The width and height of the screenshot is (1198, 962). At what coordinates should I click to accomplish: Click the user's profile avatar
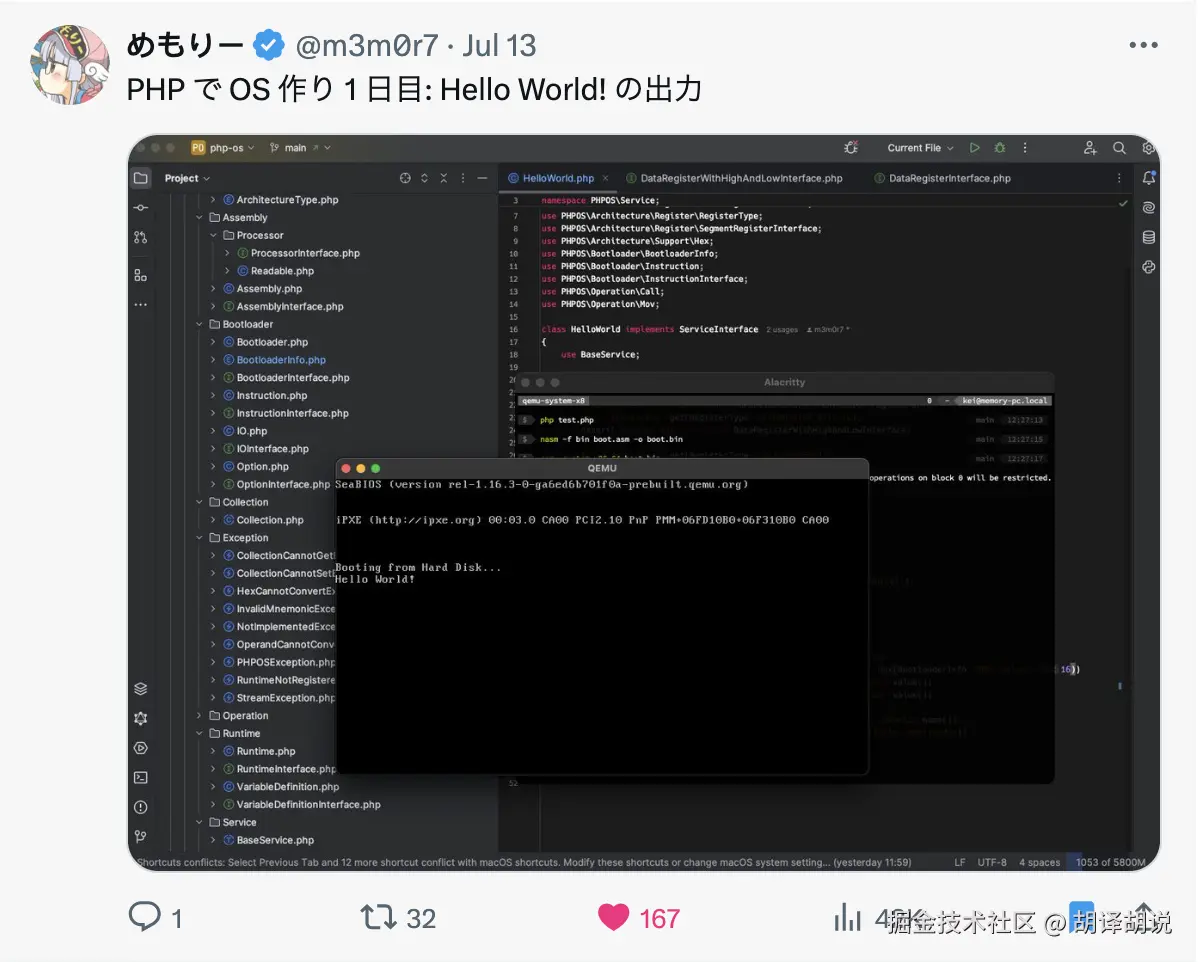(70, 65)
